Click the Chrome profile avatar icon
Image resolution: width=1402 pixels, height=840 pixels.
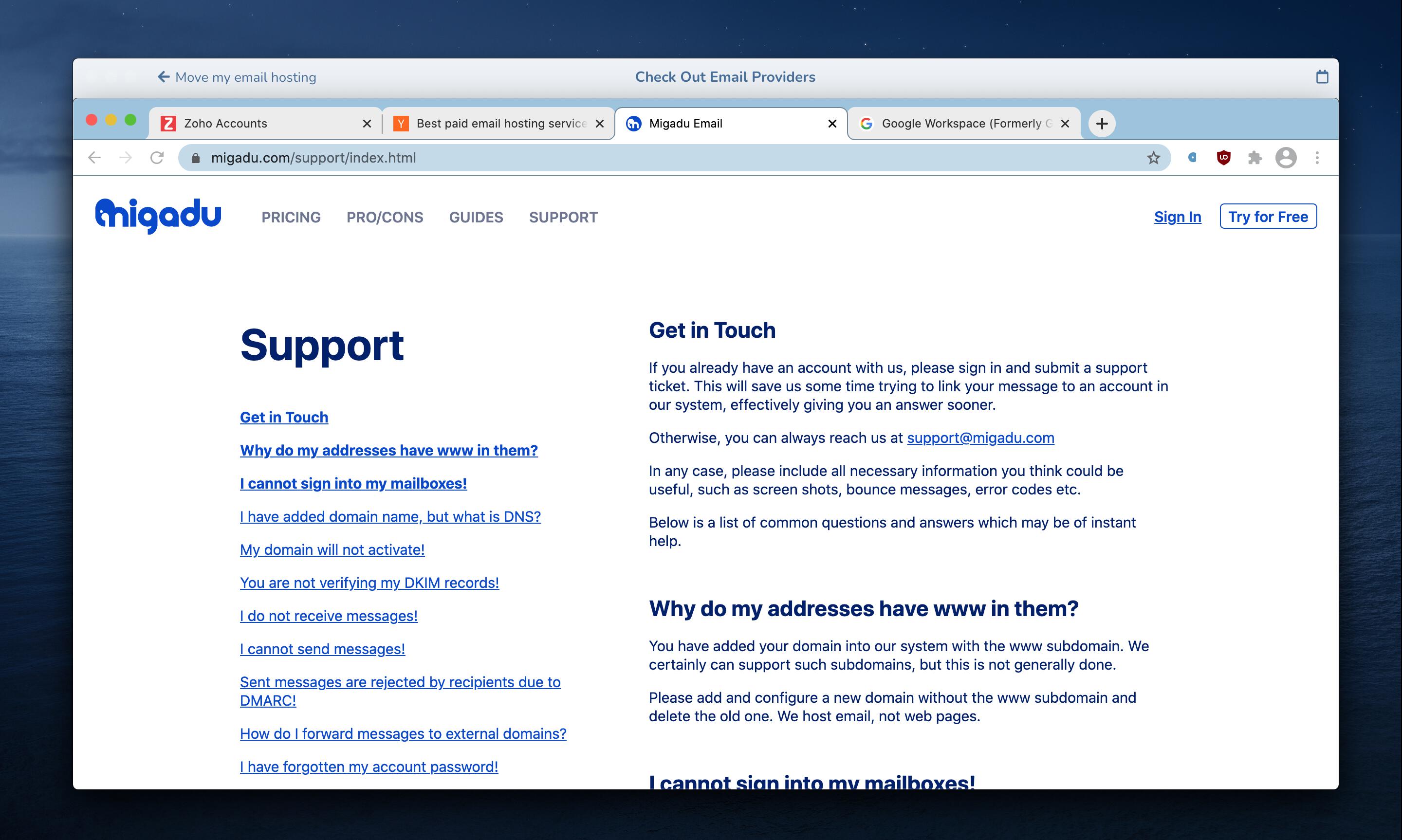tap(1285, 158)
